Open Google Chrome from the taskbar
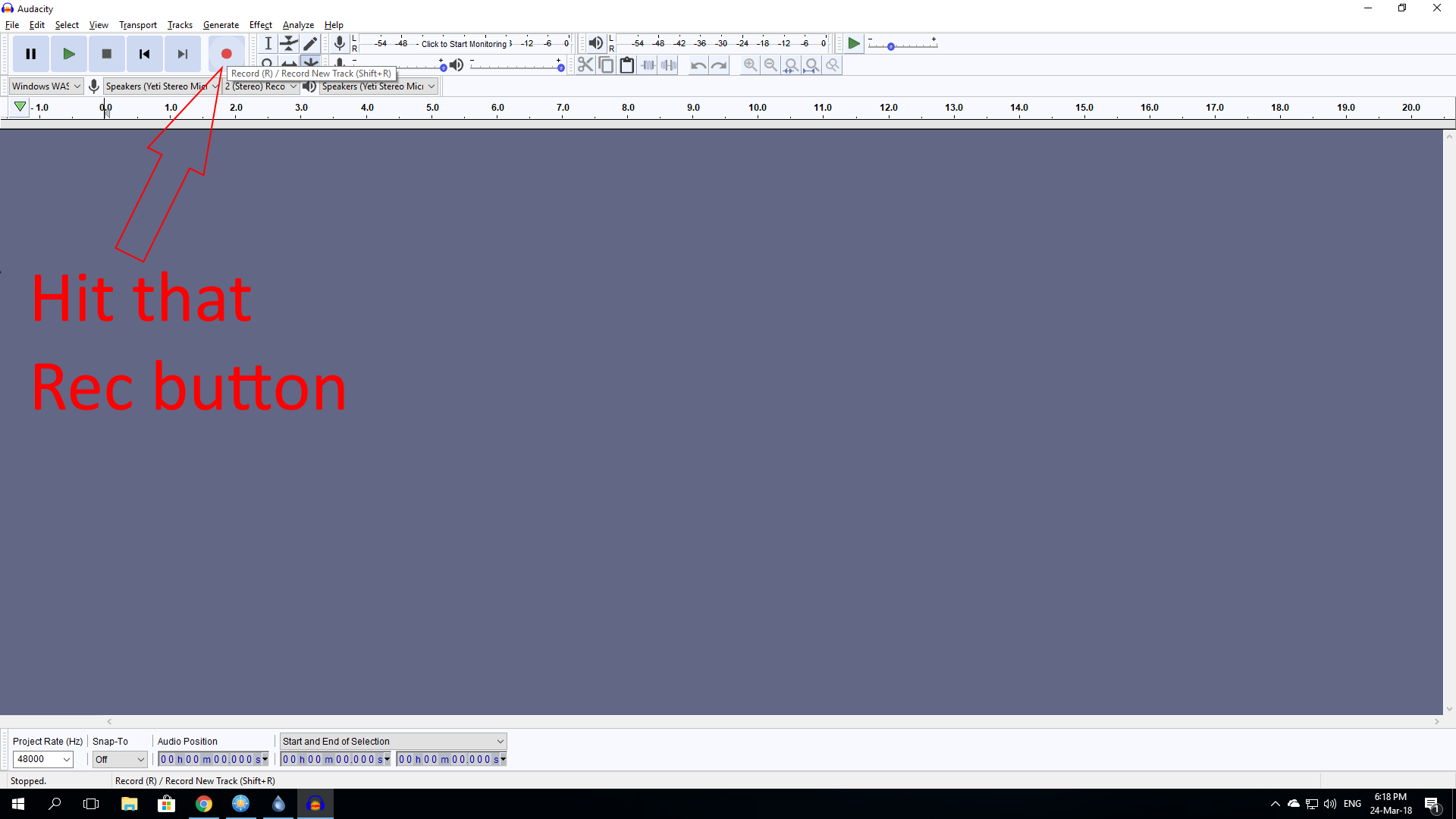Viewport: 1456px width, 819px height. point(203,804)
